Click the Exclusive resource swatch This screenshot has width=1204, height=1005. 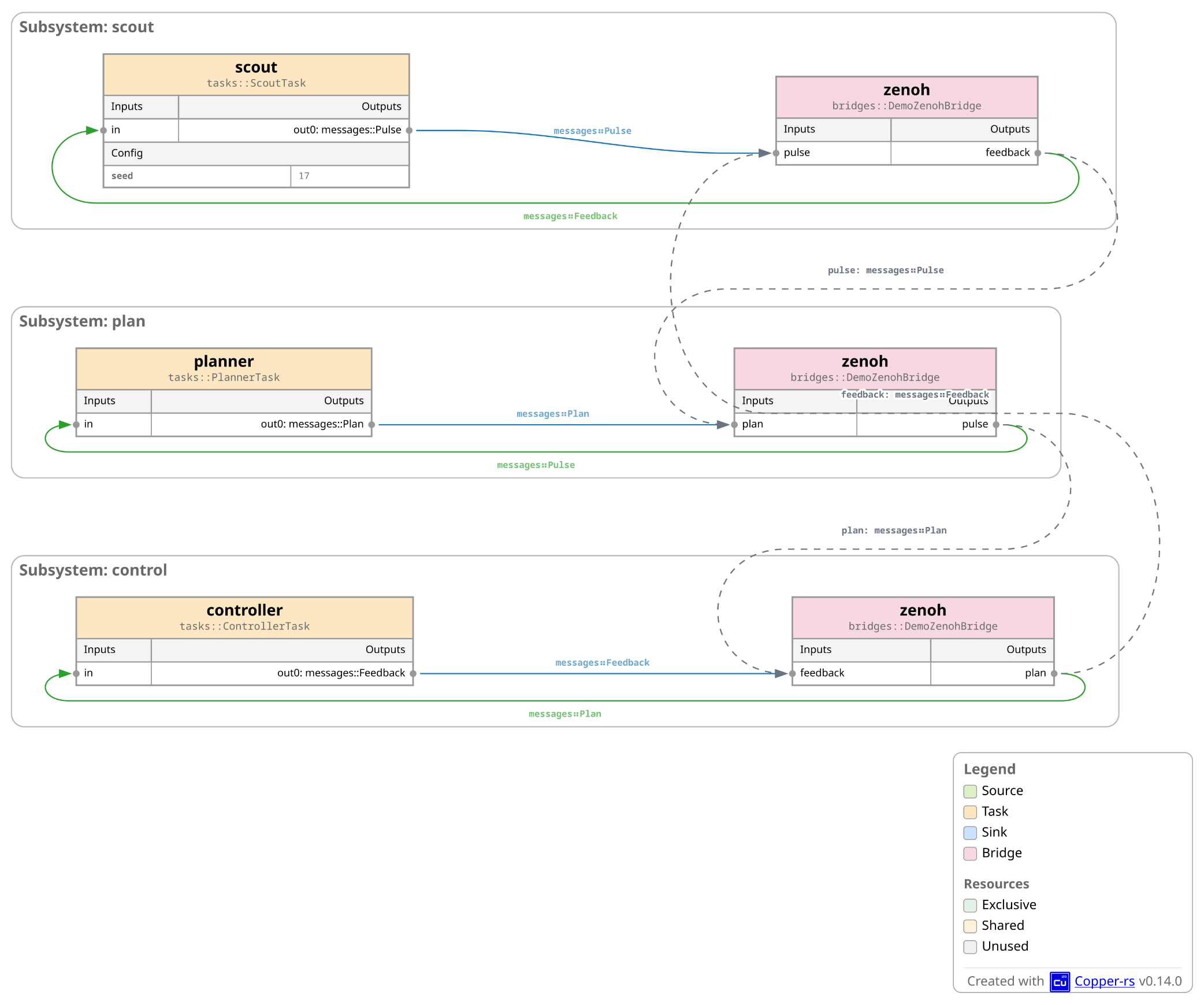(x=970, y=905)
